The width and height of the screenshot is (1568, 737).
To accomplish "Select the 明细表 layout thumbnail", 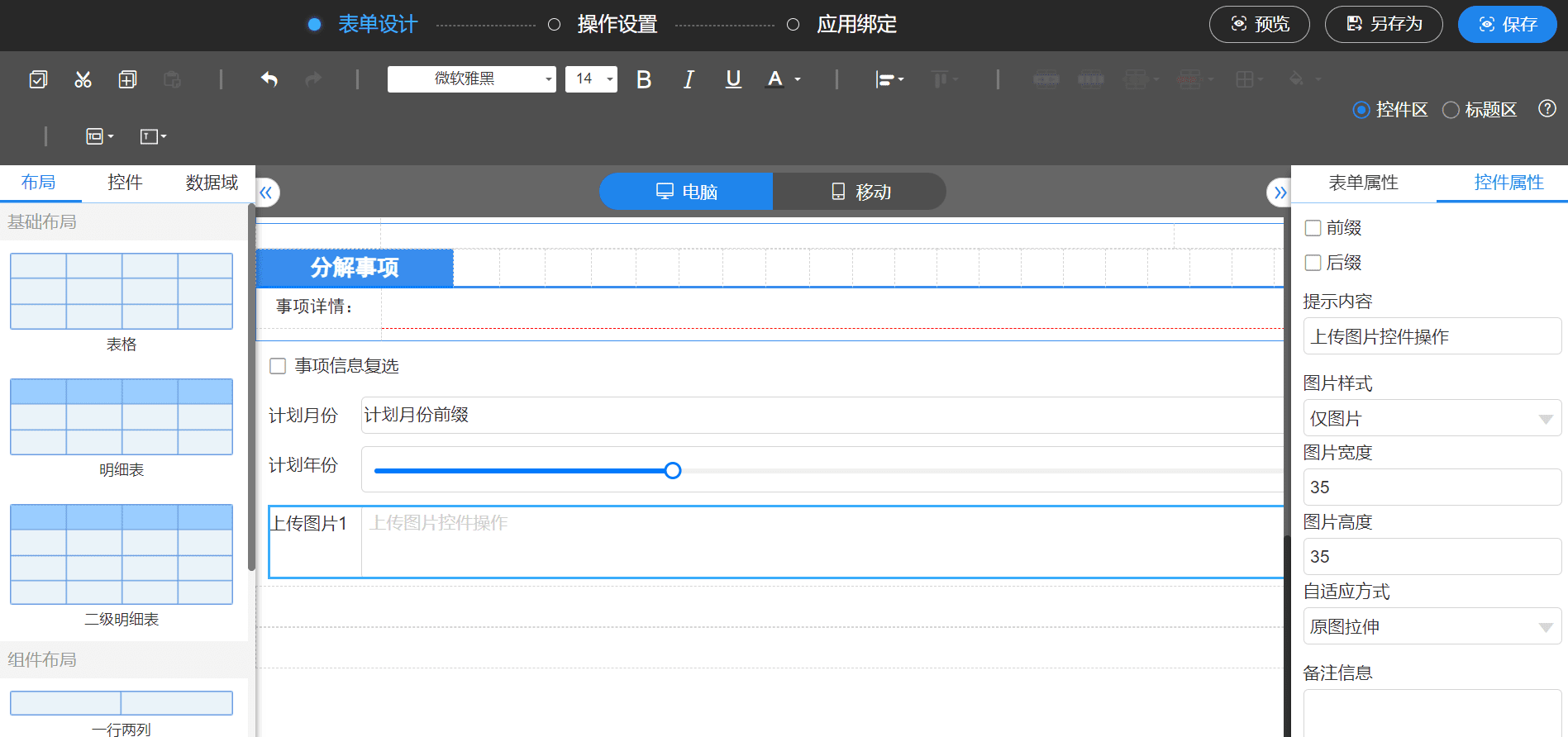I will click(x=122, y=417).
